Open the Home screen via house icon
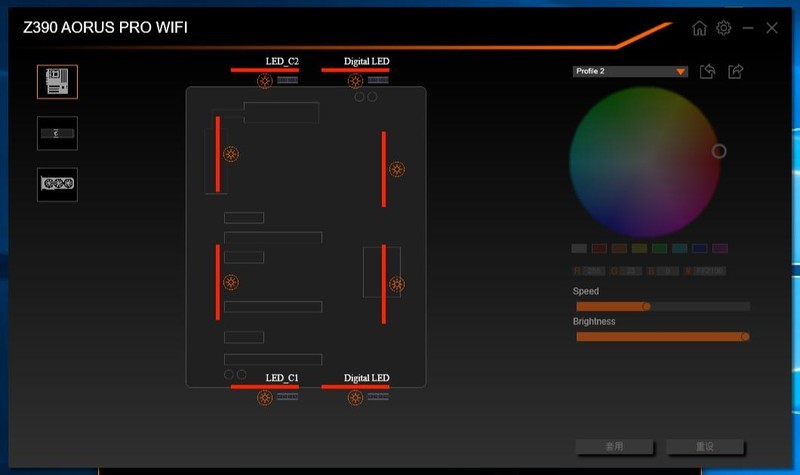This screenshot has width=800, height=475. click(x=699, y=28)
